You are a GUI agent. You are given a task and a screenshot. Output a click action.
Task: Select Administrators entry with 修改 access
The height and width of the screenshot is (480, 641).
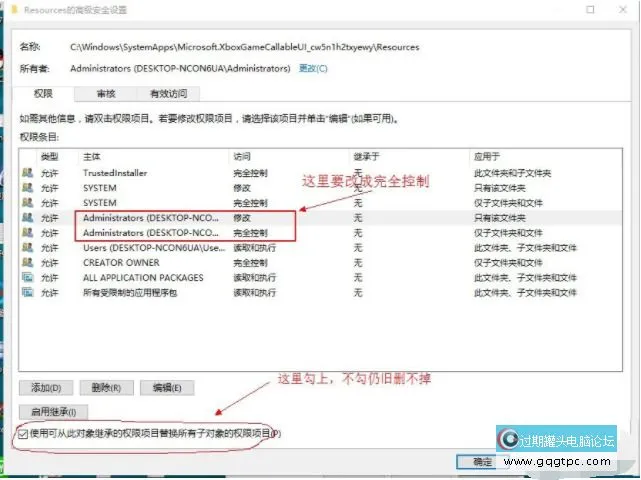320,218
